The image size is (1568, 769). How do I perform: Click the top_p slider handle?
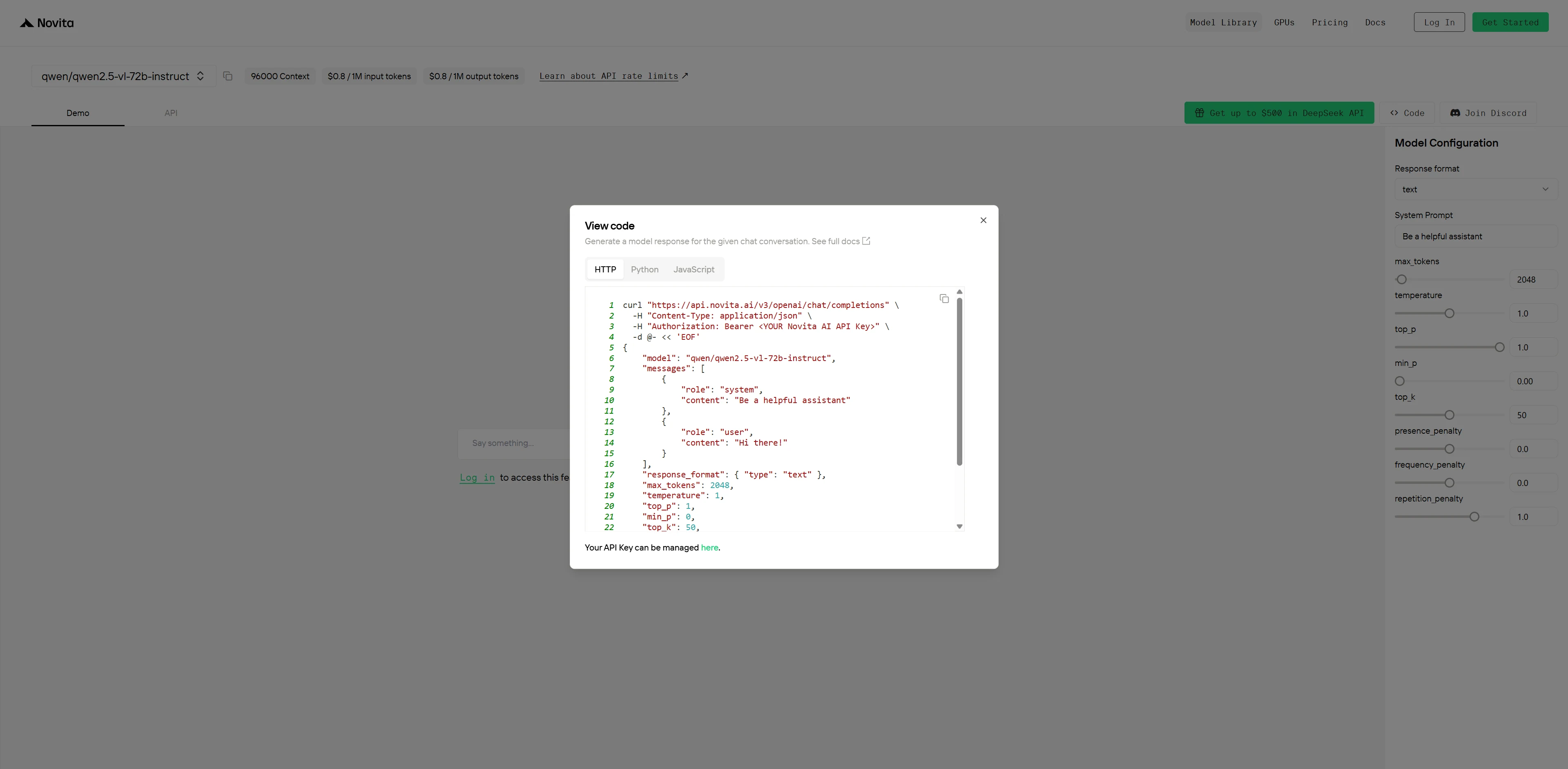1499,348
